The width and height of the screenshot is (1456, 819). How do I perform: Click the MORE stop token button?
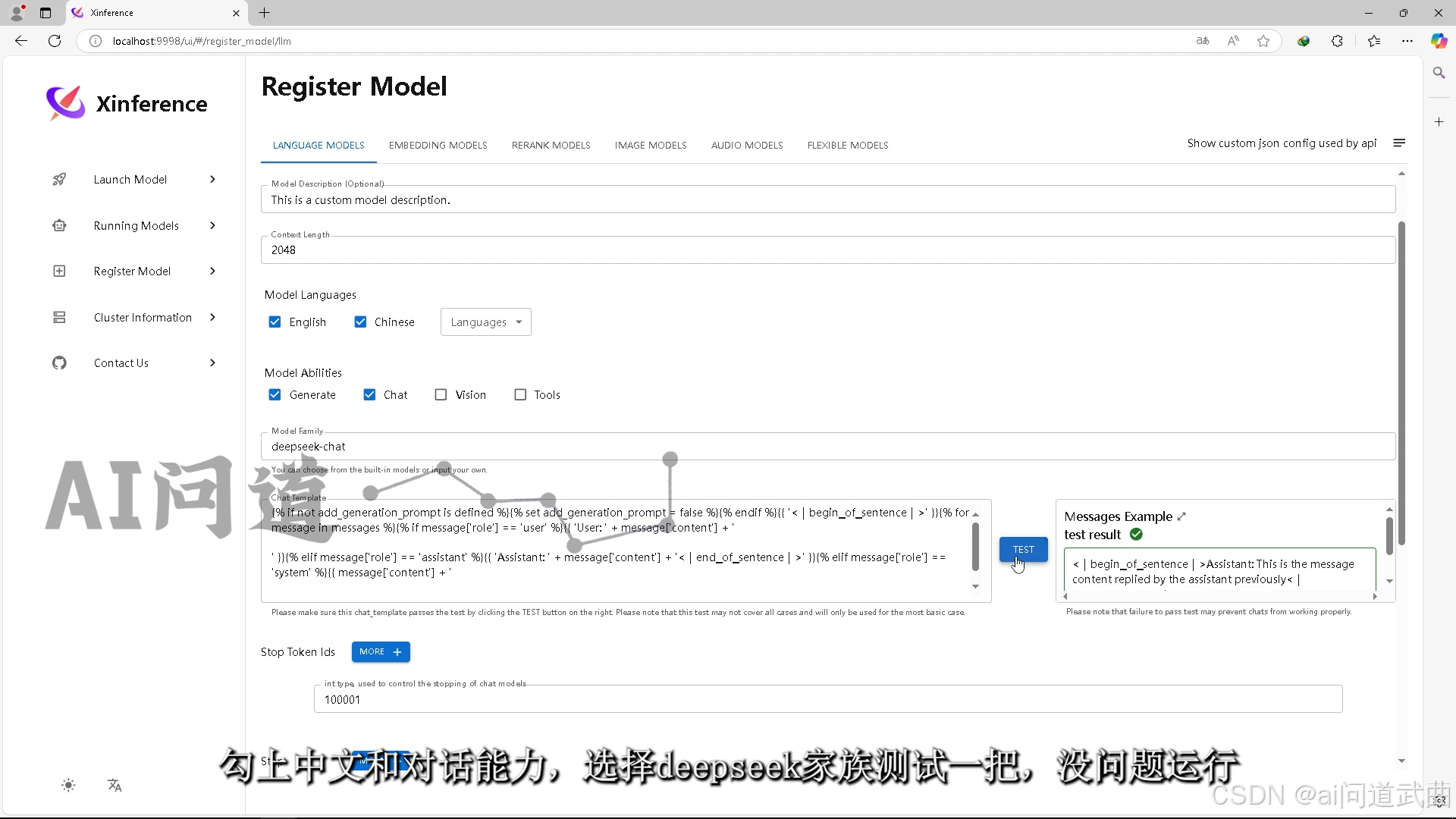coord(380,652)
